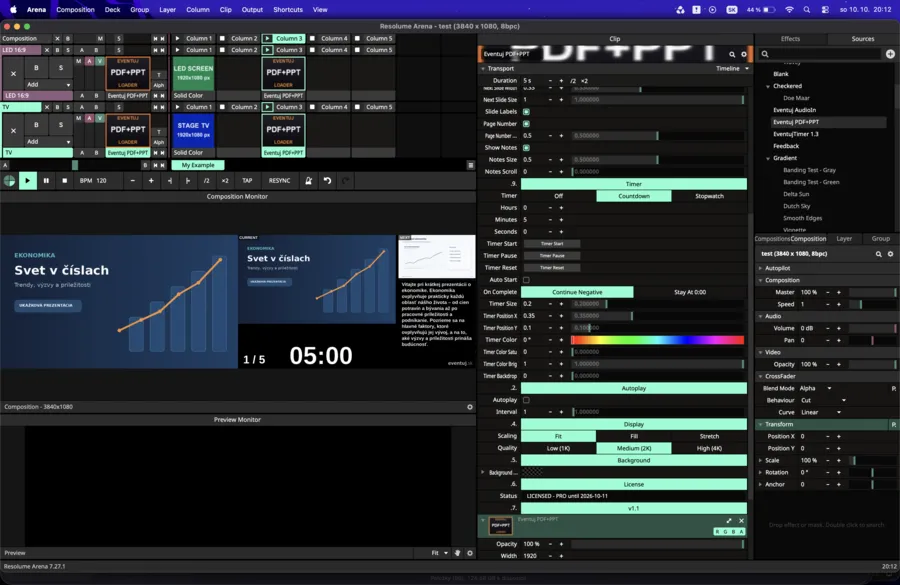Click the TAP tempo button
The width and height of the screenshot is (900, 585).
[x=247, y=180]
